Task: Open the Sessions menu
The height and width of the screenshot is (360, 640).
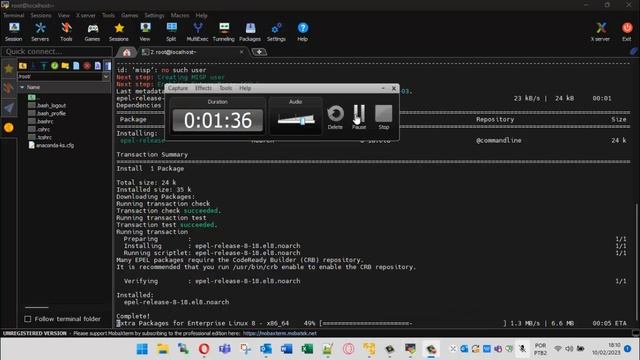Action: pyautogui.click(x=41, y=15)
